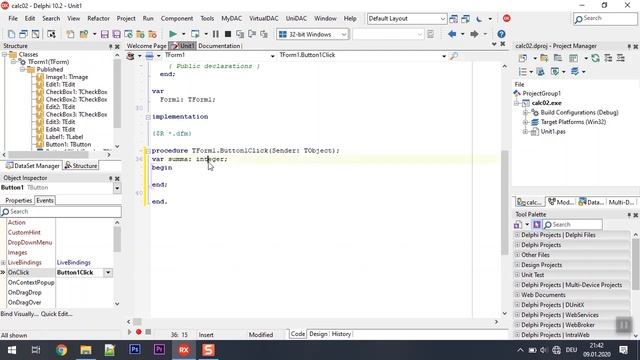
Task: Click the dark theme moon icon
Action: [479, 18]
